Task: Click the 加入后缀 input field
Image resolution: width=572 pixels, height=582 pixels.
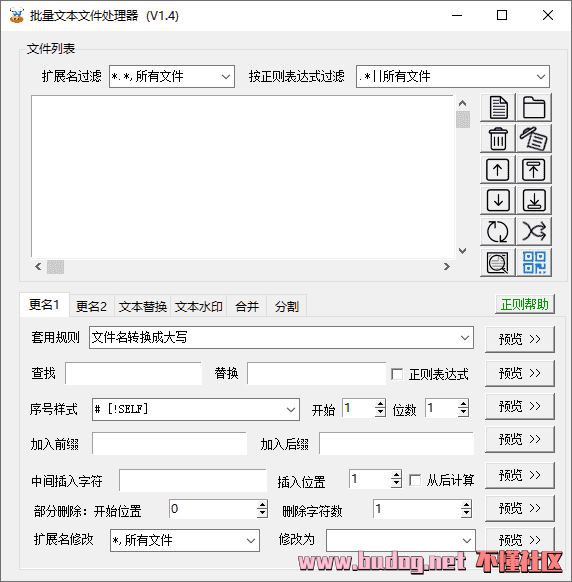Action: tap(396, 444)
